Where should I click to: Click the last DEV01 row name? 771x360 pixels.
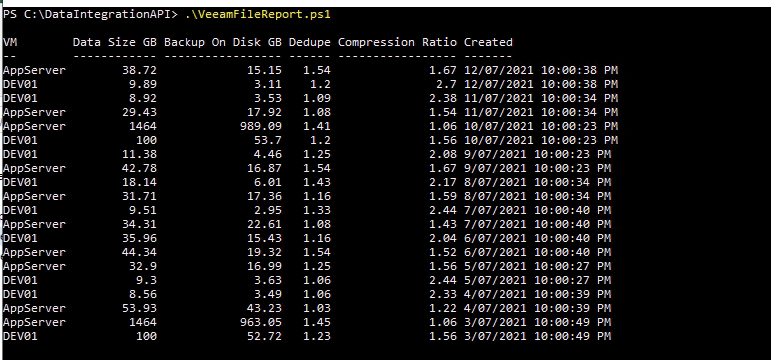20,336
